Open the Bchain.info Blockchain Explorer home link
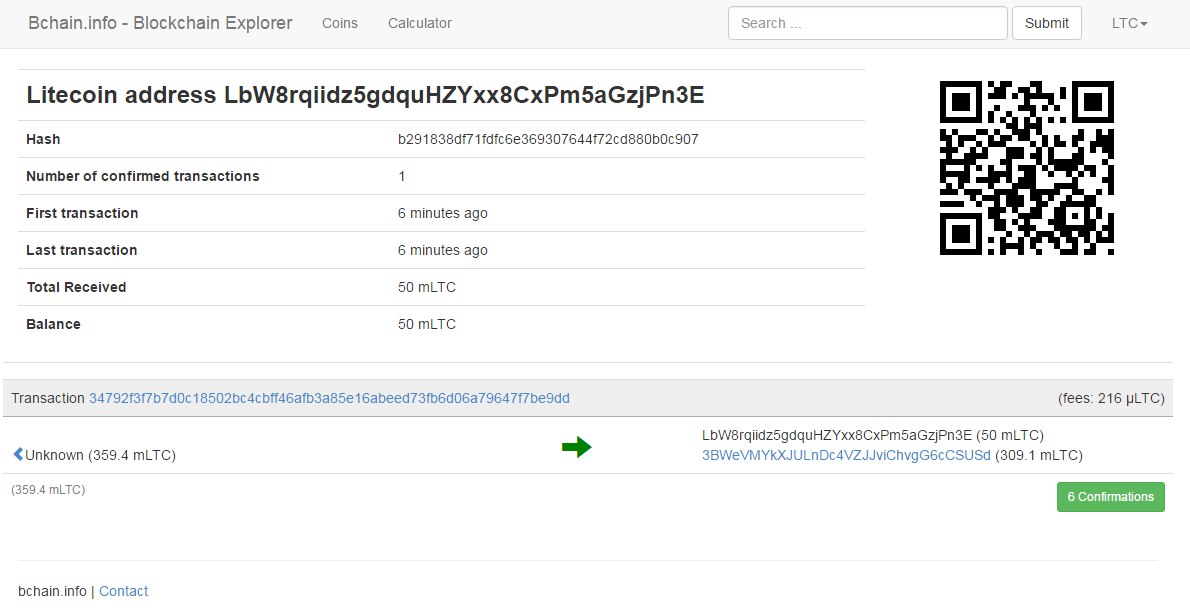1190x616 pixels. [160, 23]
